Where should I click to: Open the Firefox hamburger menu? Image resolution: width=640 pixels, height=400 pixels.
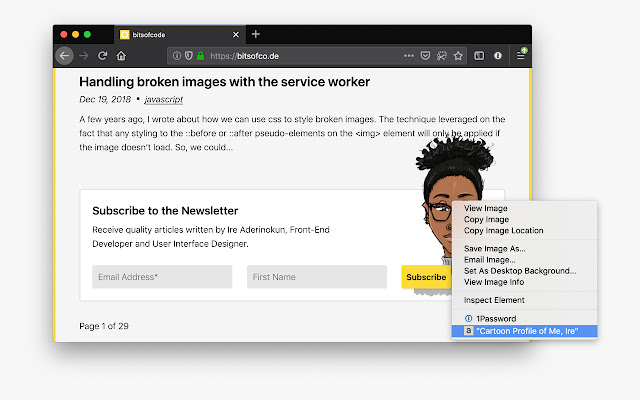point(521,55)
